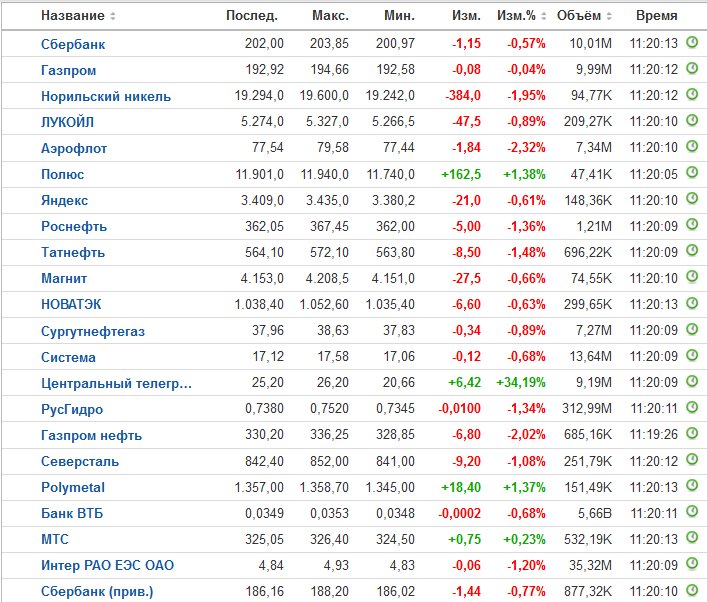The image size is (707, 602).
Task: Open the Газпром stock link
Action: [x=69, y=70]
